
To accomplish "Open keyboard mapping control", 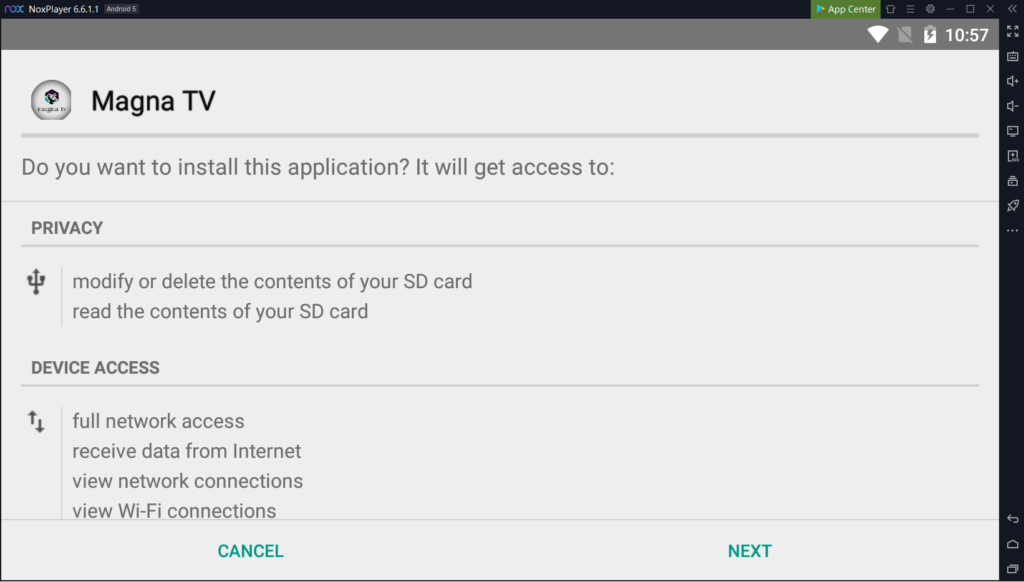I will click(1012, 56).
